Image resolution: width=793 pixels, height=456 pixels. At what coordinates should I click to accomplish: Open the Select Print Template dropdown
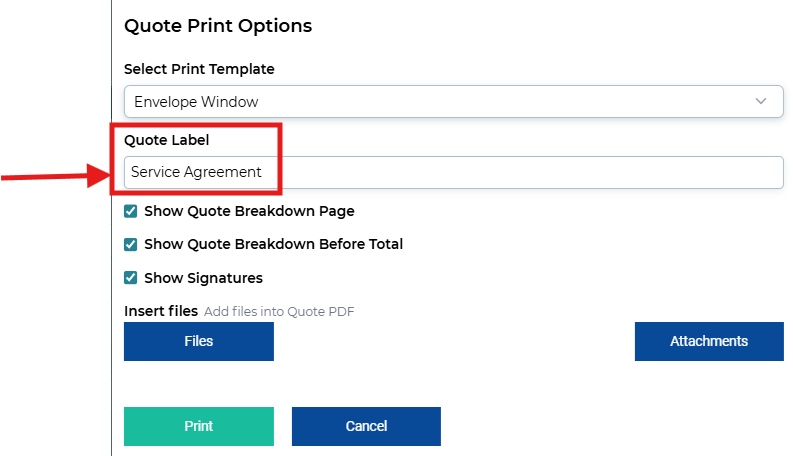pyautogui.click(x=454, y=102)
